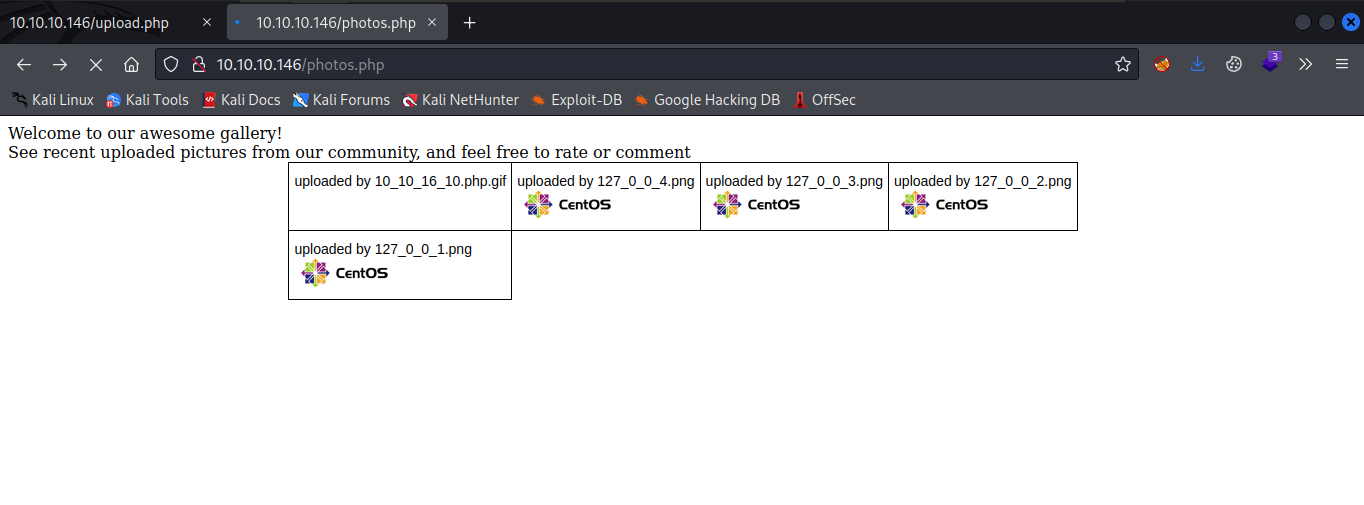Go to the browser home page

click(x=131, y=64)
